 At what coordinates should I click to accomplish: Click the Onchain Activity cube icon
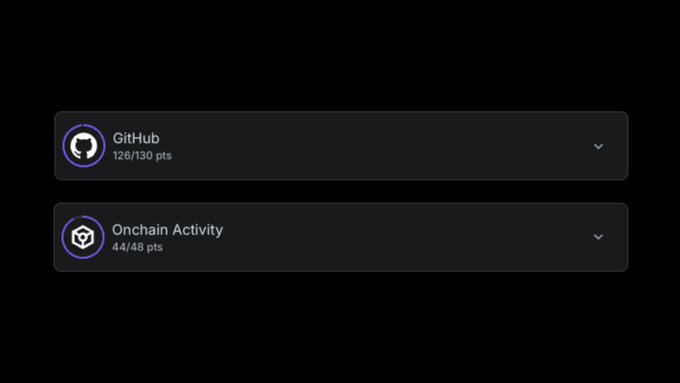[x=83, y=237]
